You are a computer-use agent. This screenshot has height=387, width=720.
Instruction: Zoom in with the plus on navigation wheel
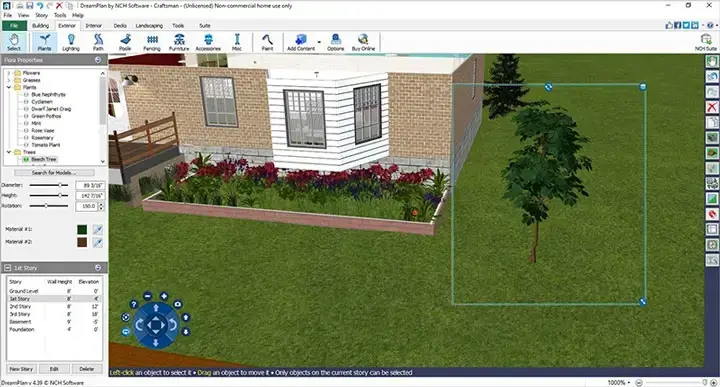[164, 296]
